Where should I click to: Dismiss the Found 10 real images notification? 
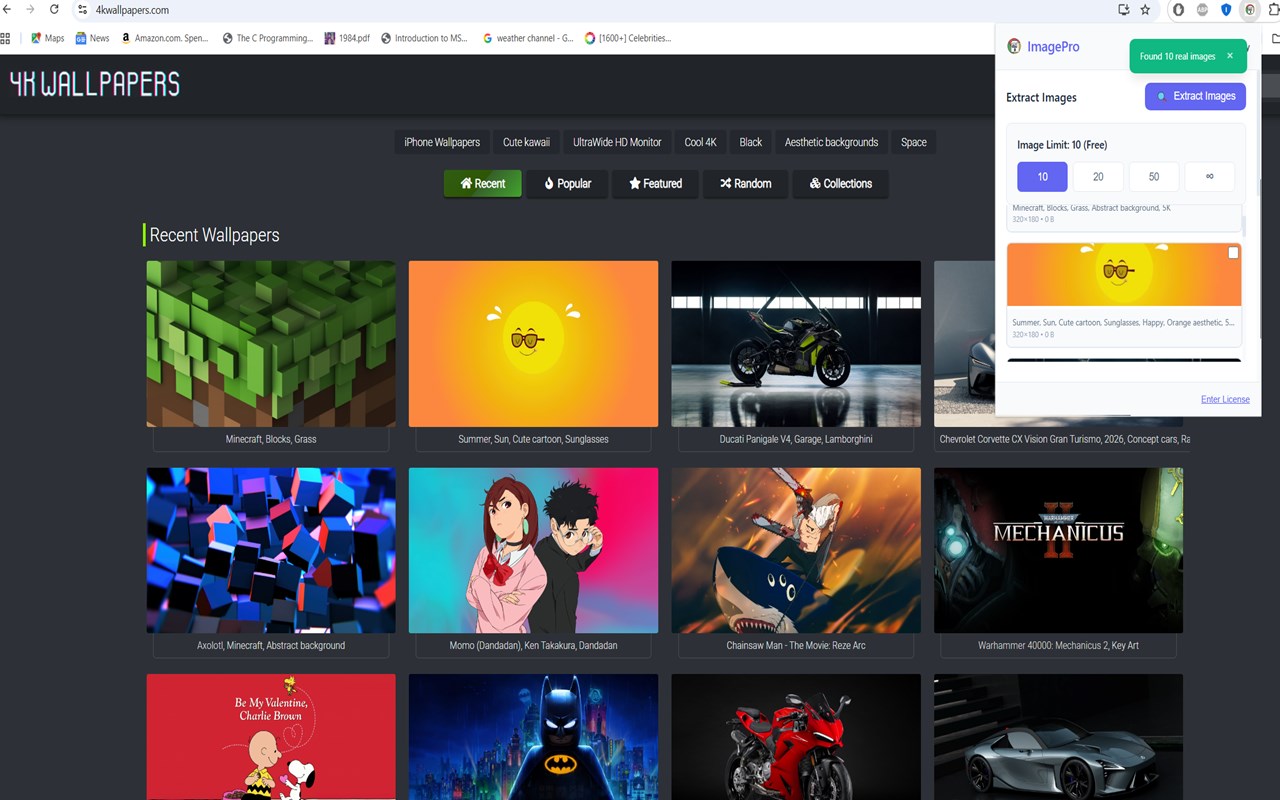(1230, 56)
